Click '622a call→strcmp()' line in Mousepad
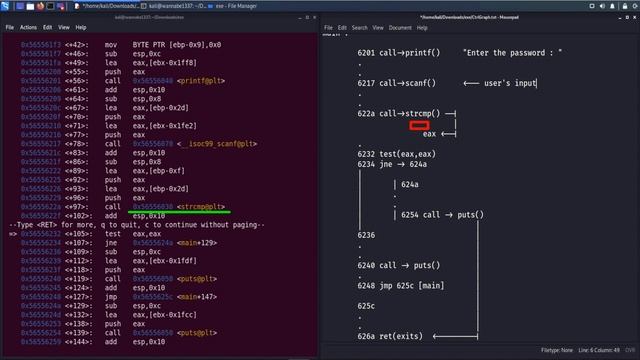Image resolution: width=640 pixels, height=360 pixels. [x=399, y=113]
